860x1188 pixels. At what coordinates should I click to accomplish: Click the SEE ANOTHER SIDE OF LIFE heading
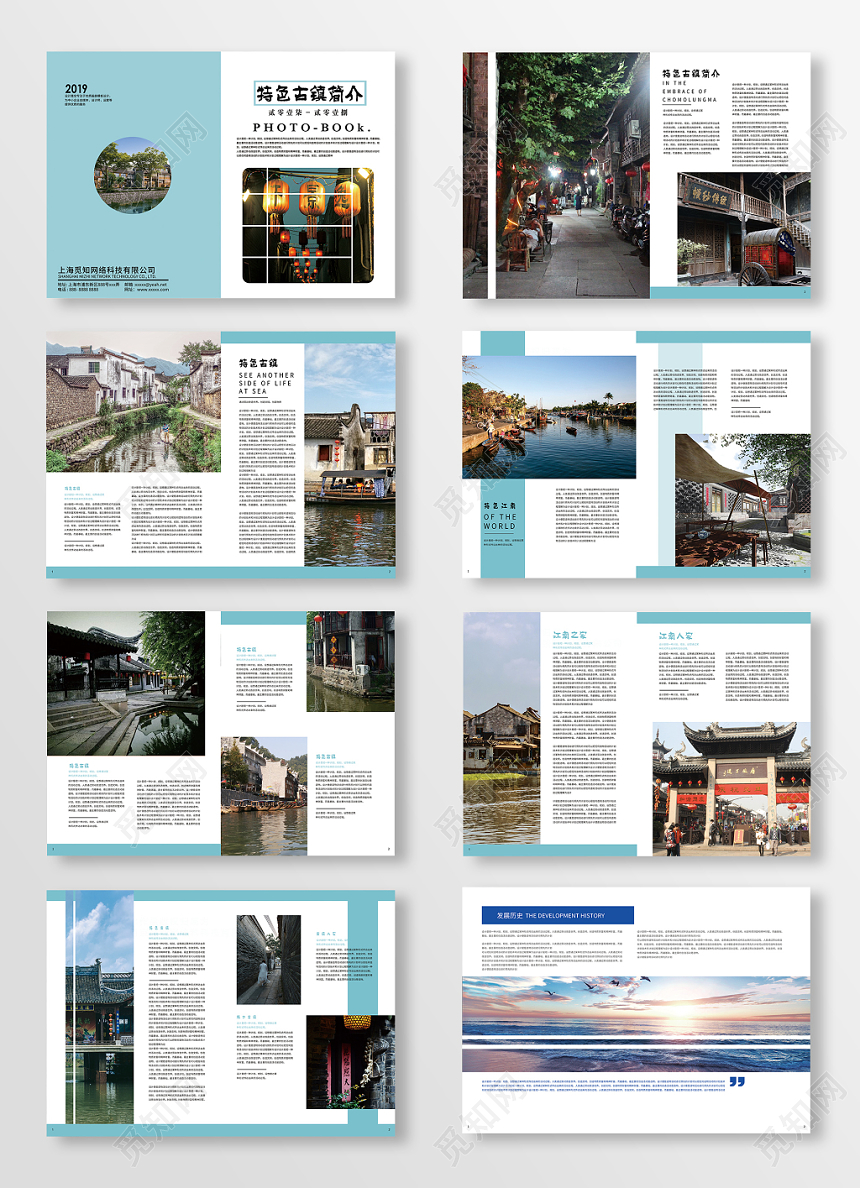pos(267,384)
